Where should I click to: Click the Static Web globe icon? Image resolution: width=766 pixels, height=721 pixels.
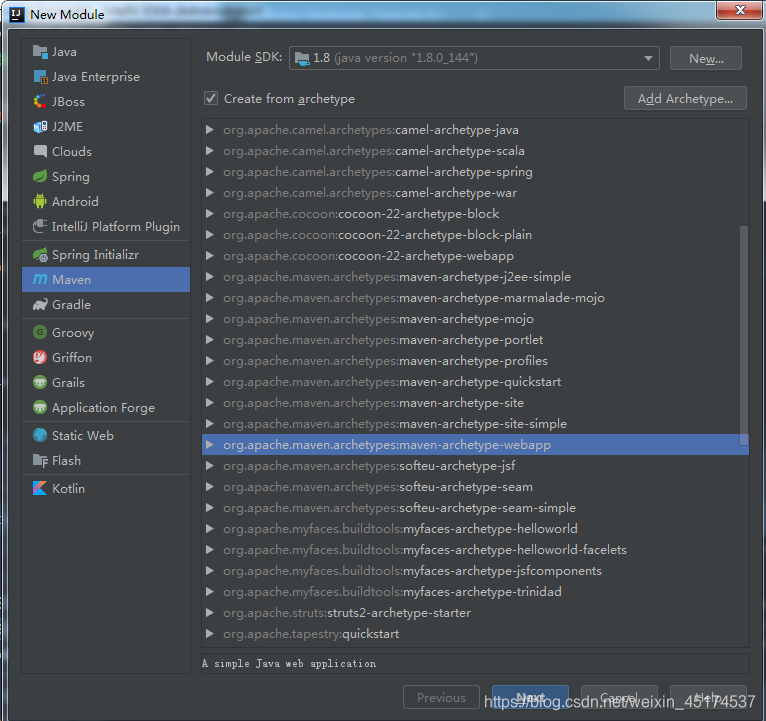click(x=40, y=435)
